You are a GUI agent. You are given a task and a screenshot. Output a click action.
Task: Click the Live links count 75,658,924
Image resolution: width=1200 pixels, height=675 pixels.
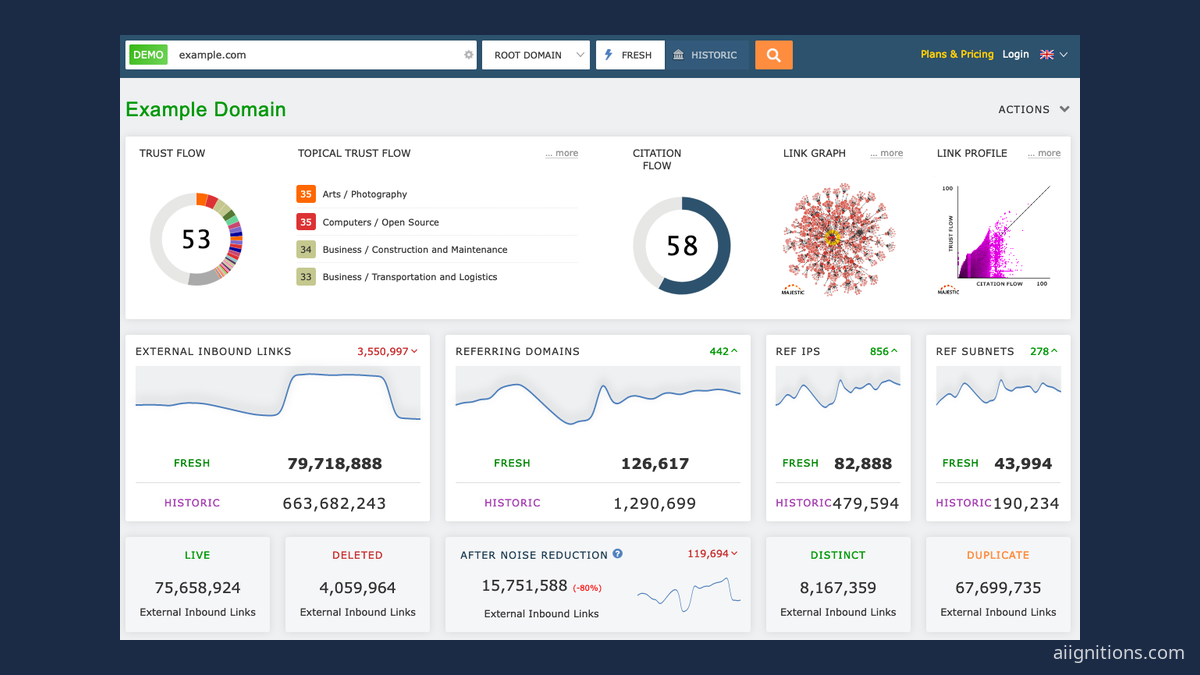point(197,588)
